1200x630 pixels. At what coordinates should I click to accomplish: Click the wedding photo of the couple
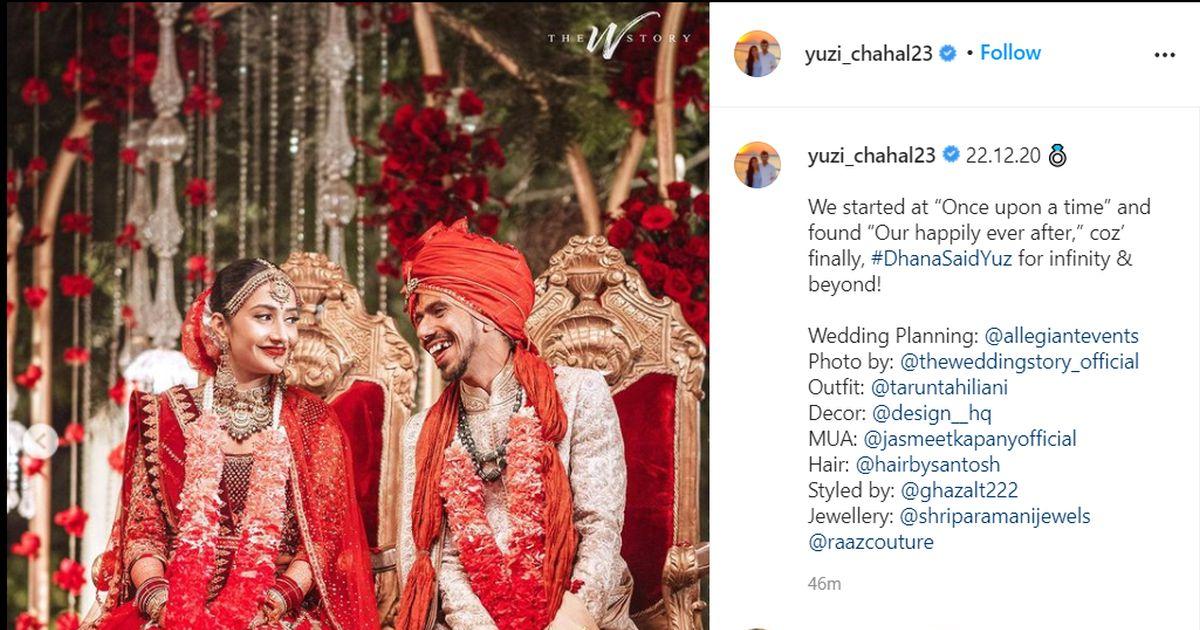point(355,315)
